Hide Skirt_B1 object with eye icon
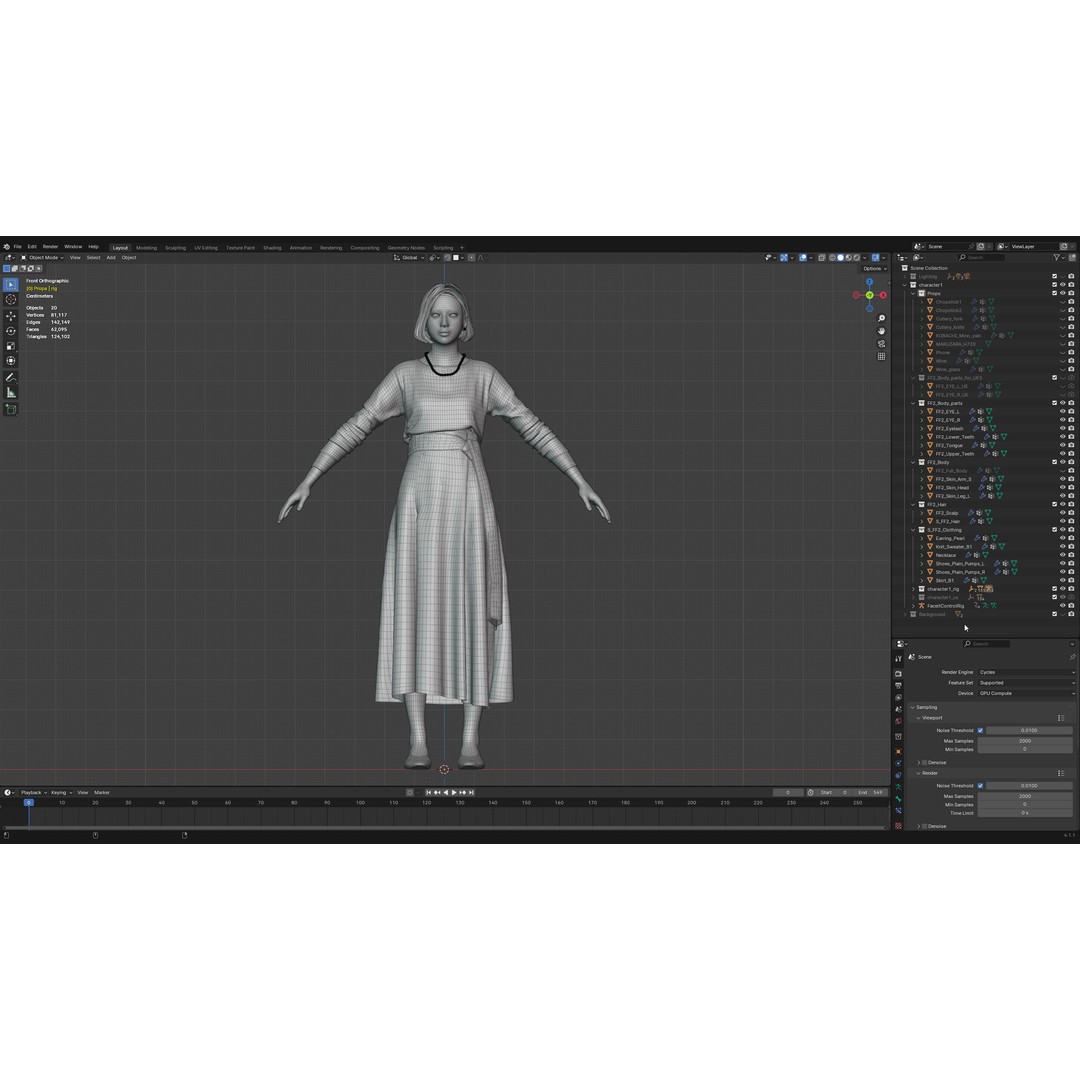 (x=1062, y=580)
